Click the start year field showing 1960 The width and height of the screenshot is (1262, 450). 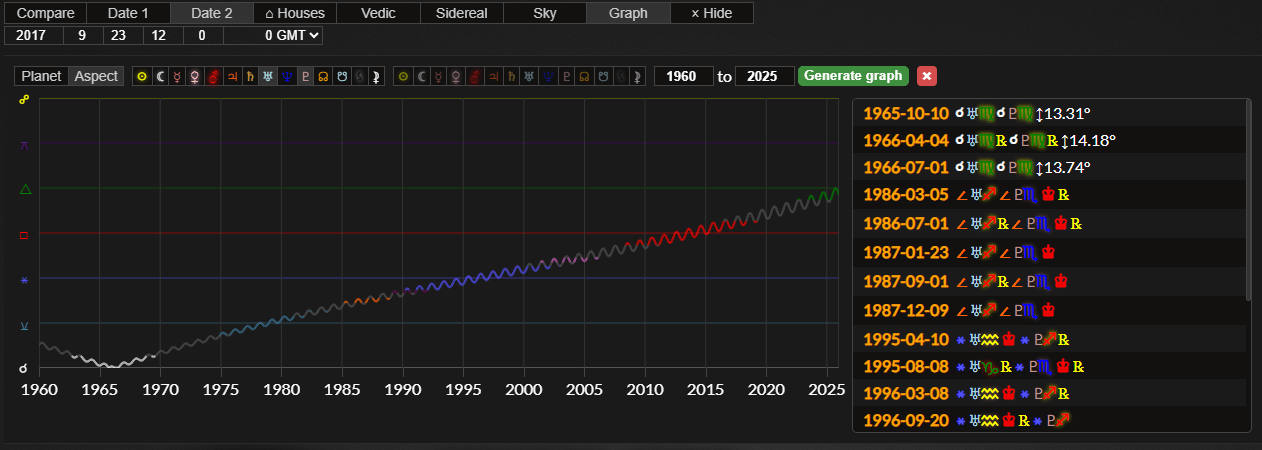coord(684,76)
